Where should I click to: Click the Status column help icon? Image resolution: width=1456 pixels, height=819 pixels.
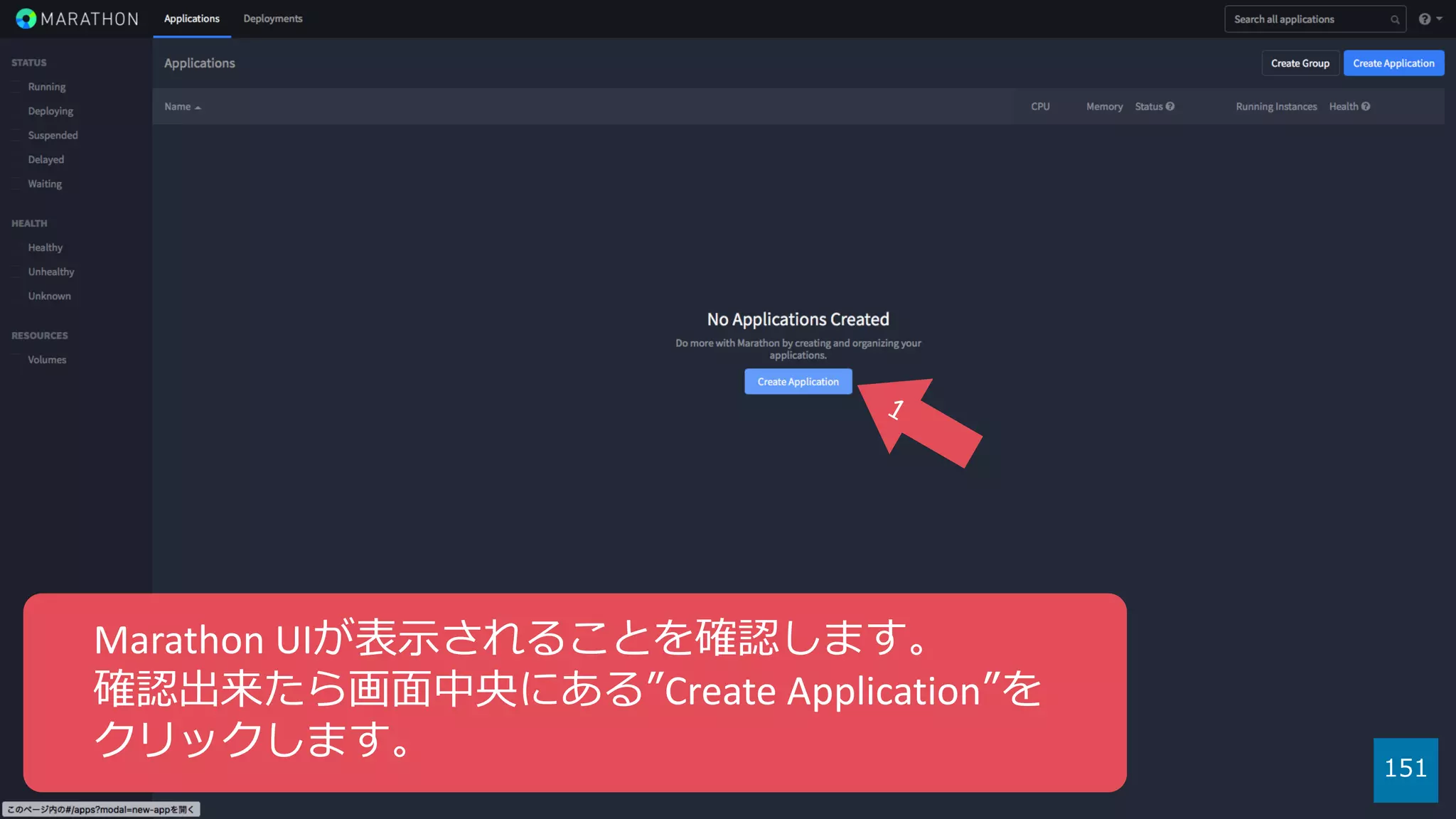pyautogui.click(x=1170, y=107)
